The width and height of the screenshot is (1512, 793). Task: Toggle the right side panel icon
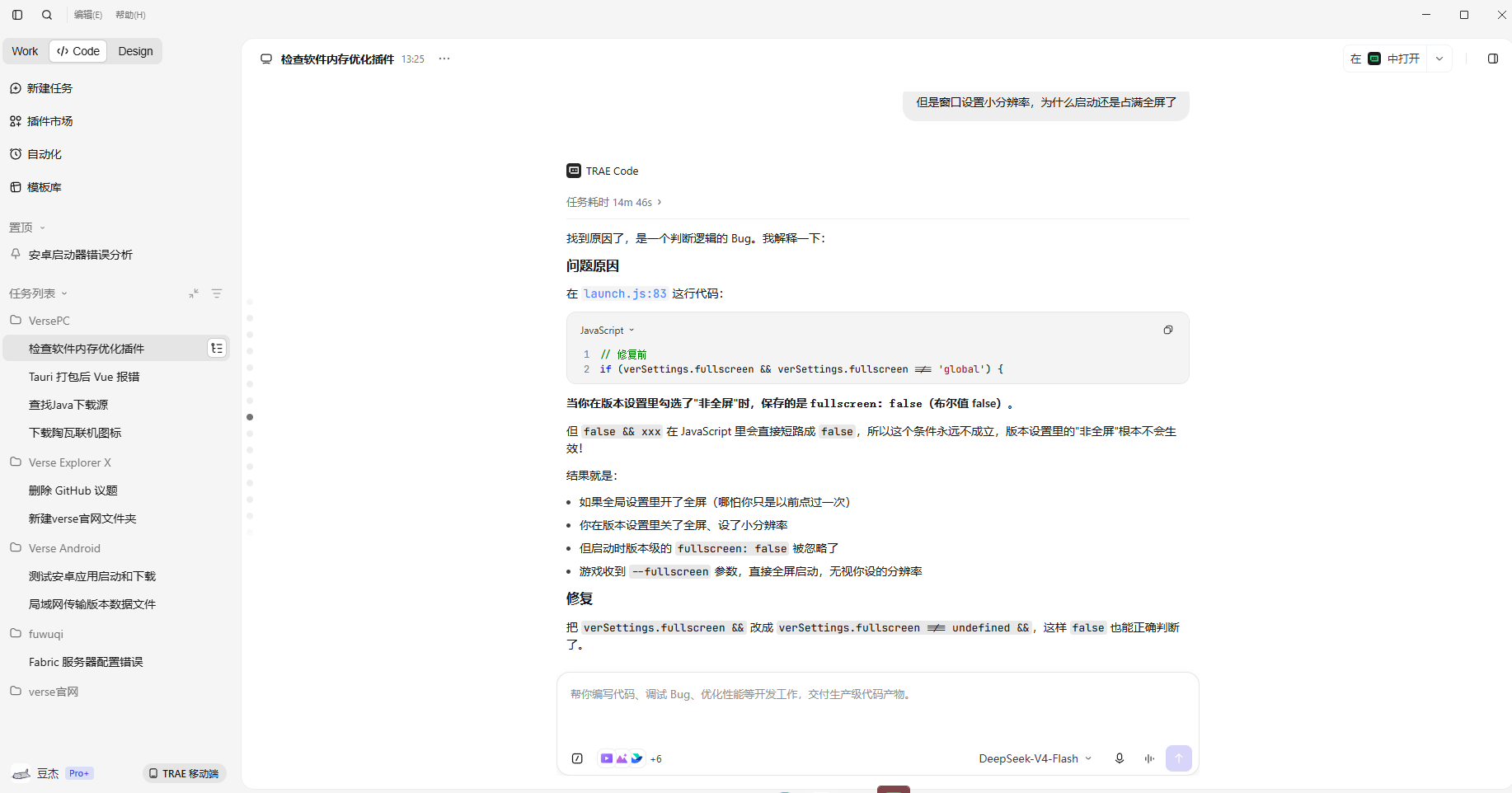click(1493, 59)
